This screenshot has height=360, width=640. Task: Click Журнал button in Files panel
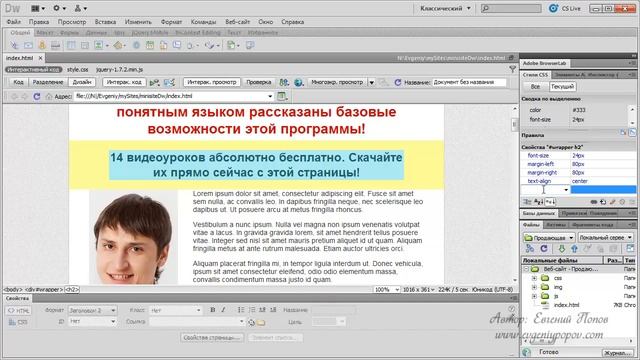(x=618, y=353)
